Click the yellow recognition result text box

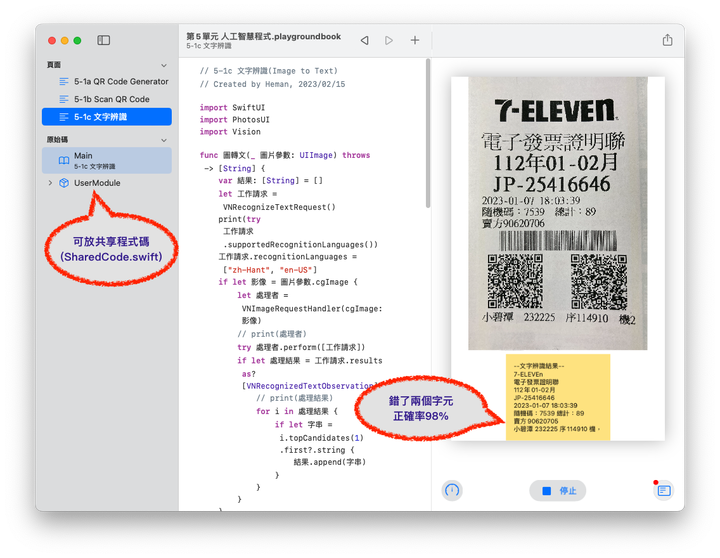(557, 396)
